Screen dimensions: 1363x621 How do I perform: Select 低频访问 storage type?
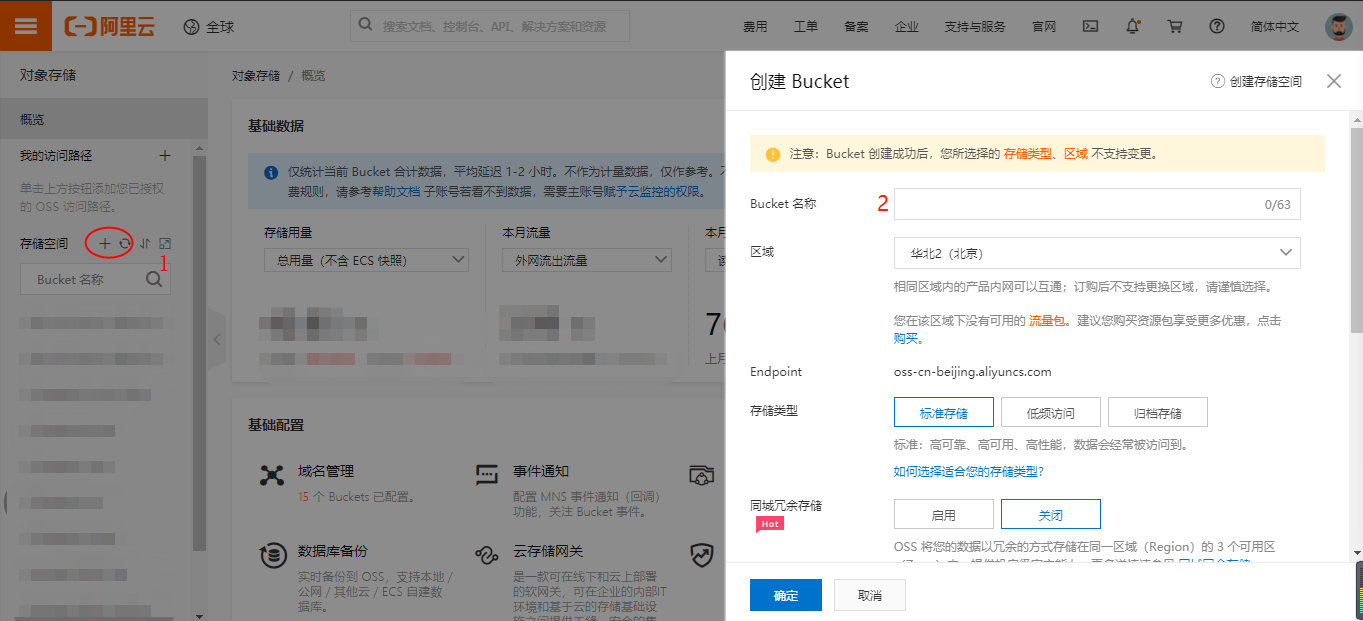(1050, 412)
